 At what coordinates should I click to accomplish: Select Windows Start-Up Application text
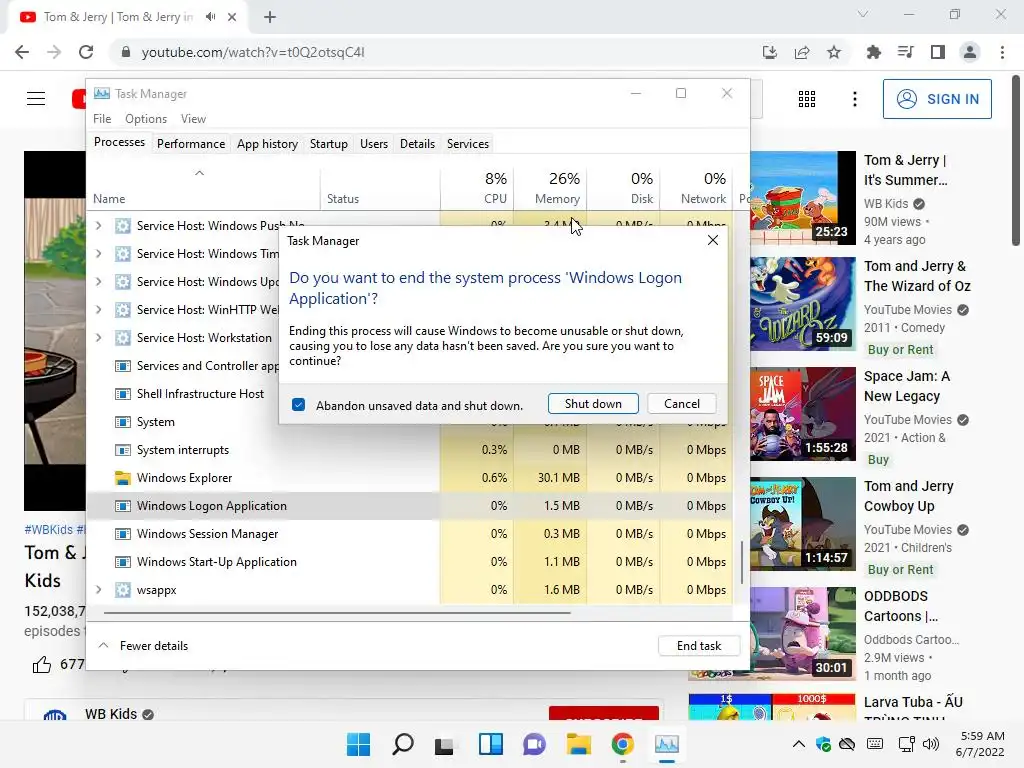[x=217, y=562]
